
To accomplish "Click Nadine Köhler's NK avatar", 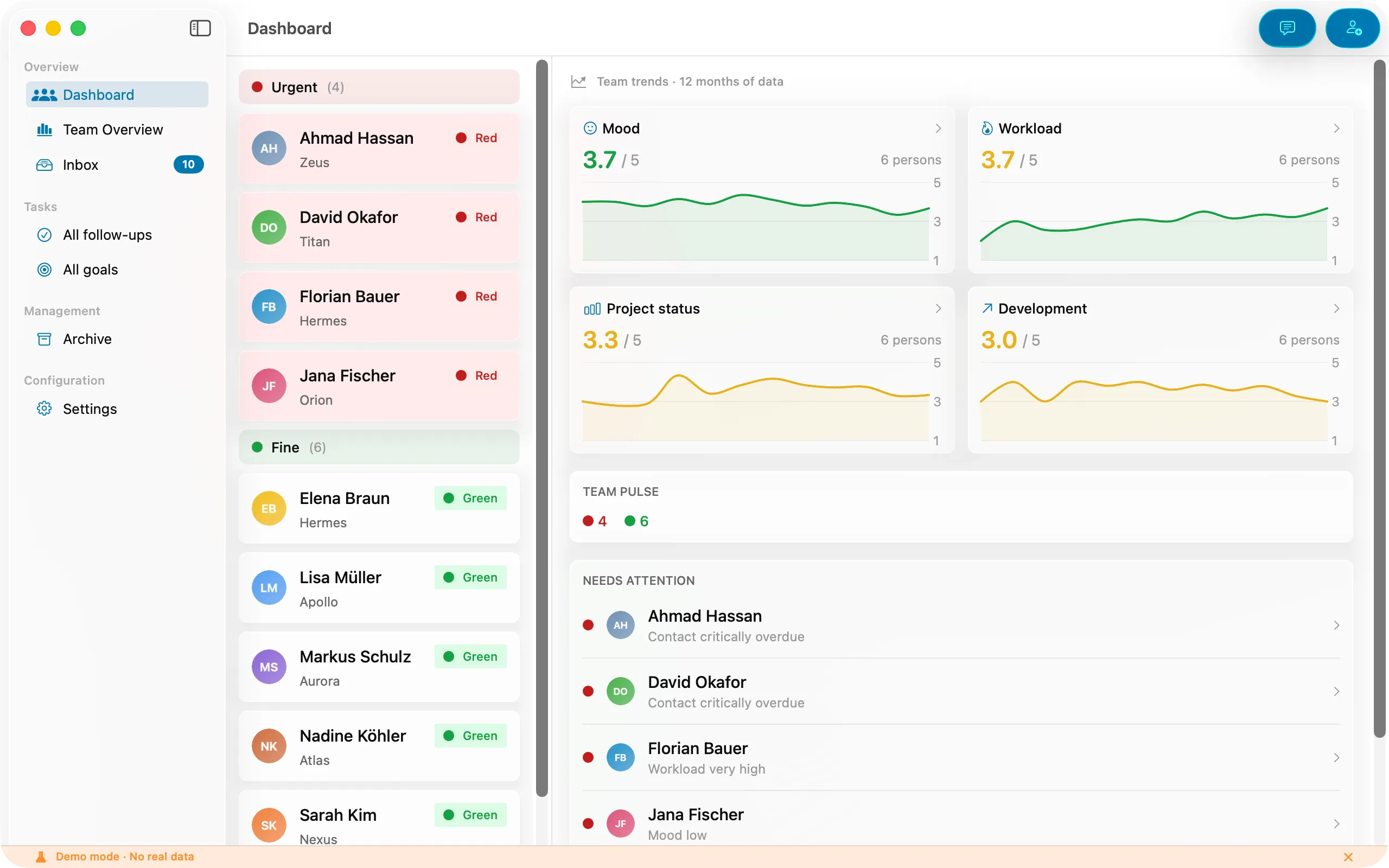I will coord(269,746).
